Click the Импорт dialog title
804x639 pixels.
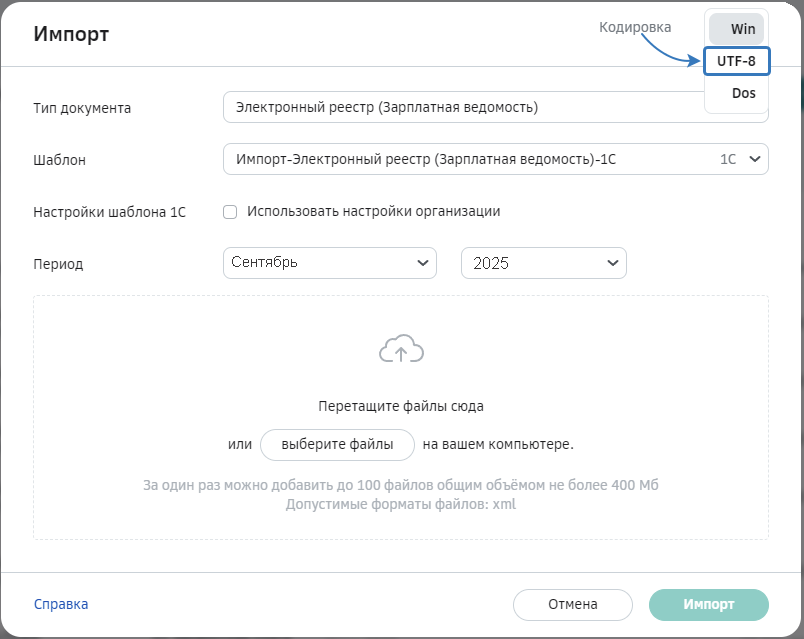coord(71,35)
